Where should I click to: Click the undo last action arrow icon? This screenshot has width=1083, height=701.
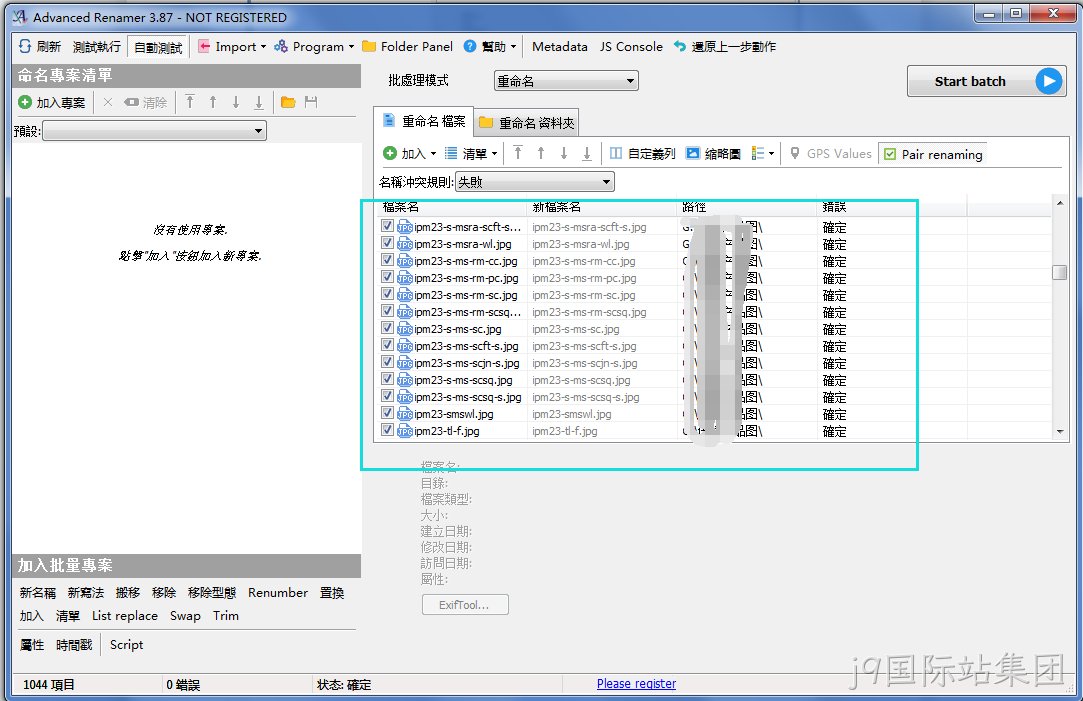click(x=680, y=46)
